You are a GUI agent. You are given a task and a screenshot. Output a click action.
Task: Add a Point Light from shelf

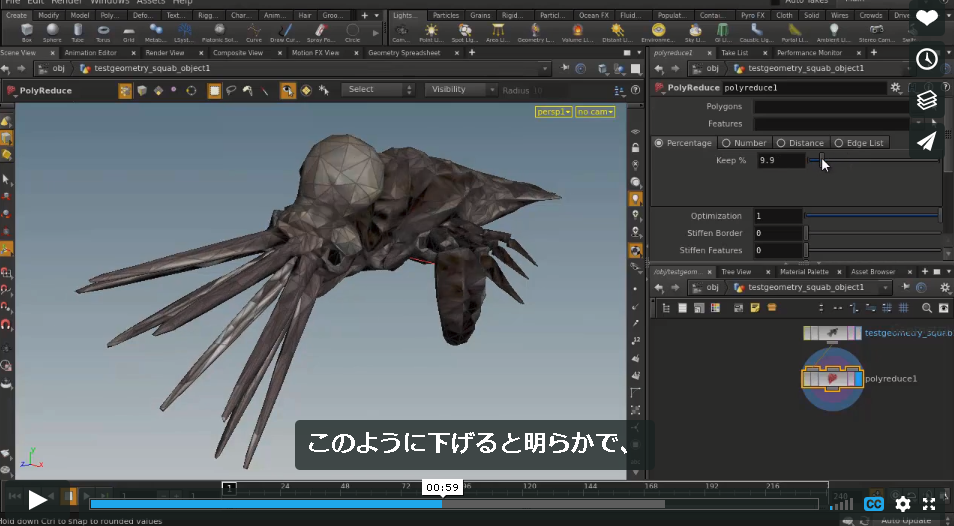[x=431, y=32]
